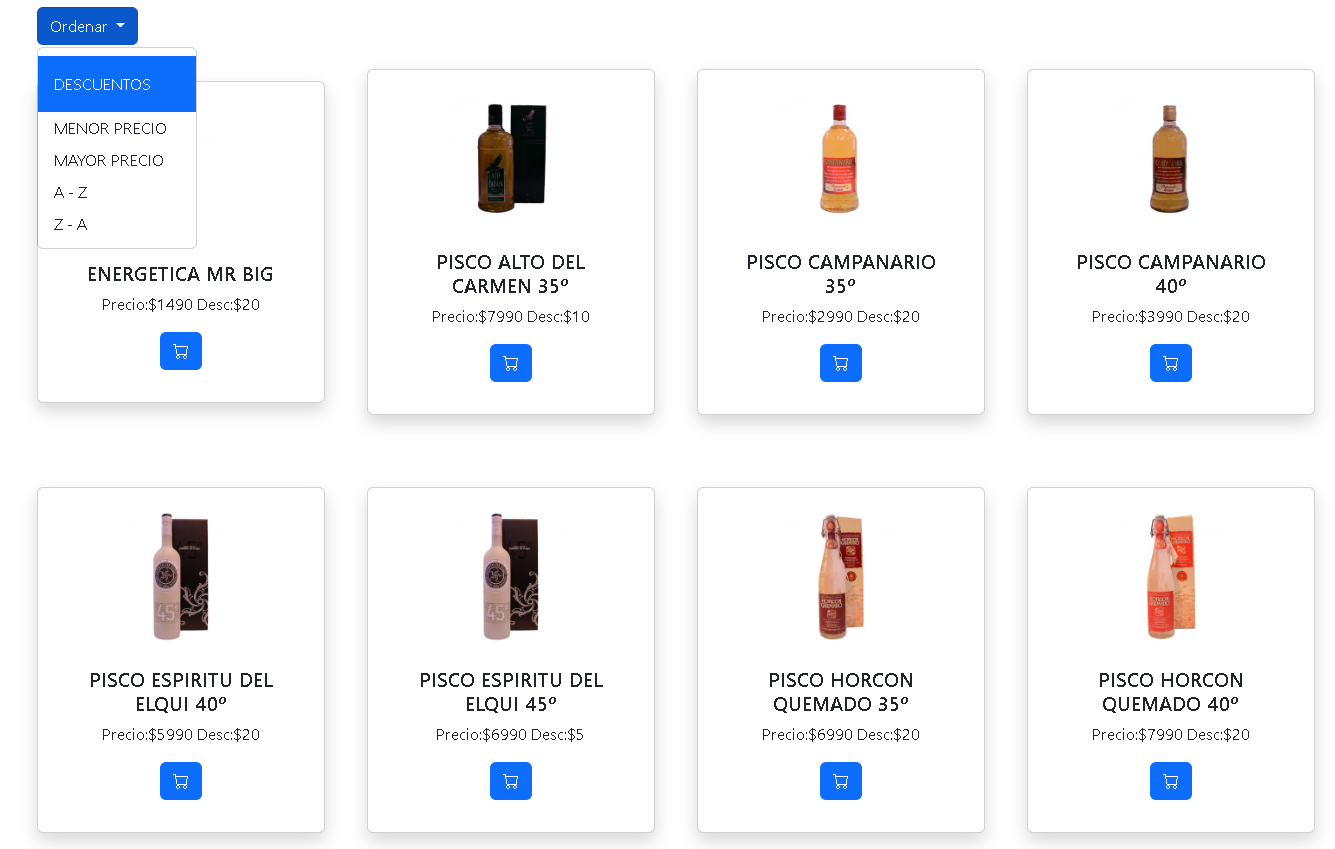
Task: Click the Ordenar dropdown caret arrow
Action: 118,27
